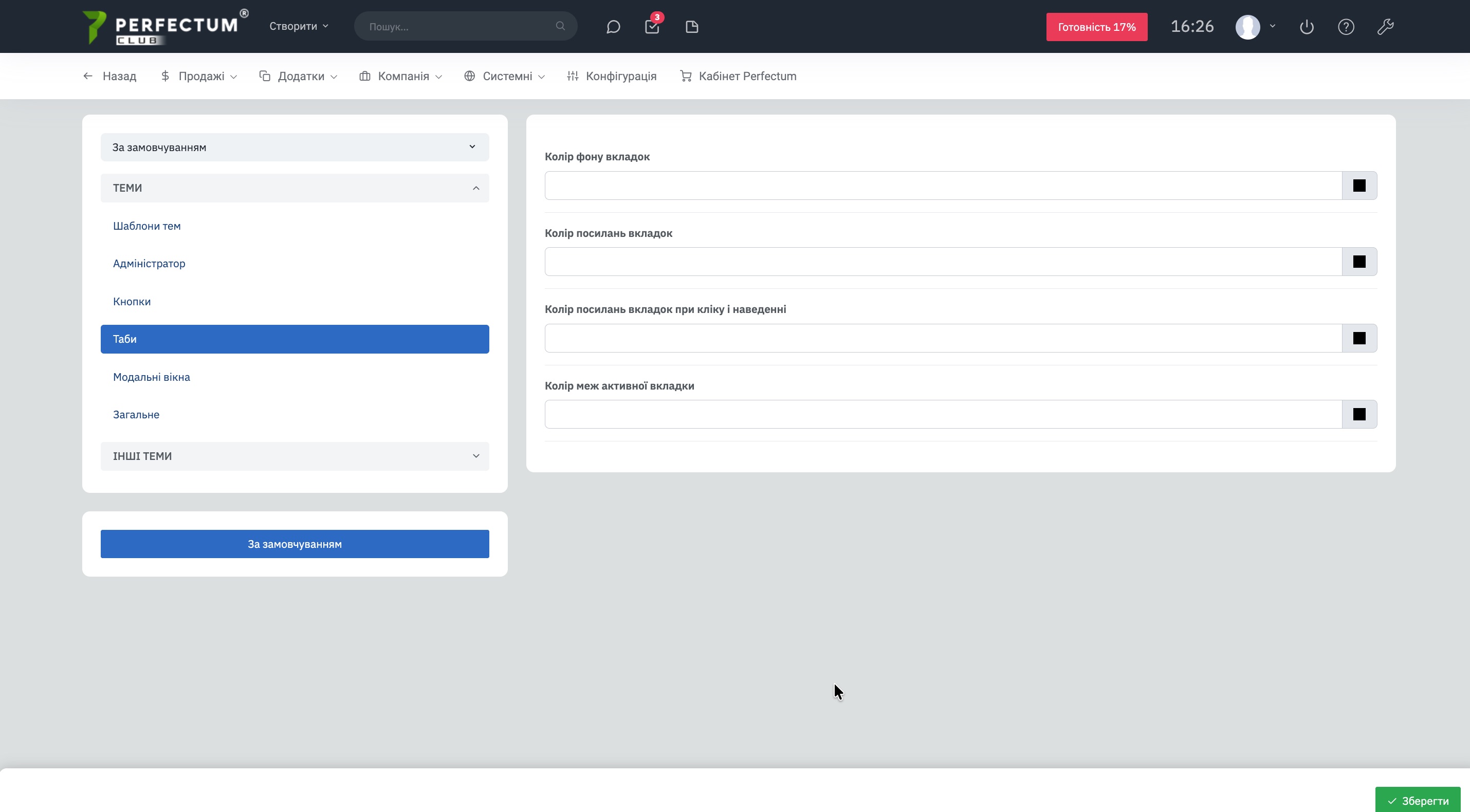Open the За замовчуванням theme select
The height and width of the screenshot is (812, 1470).
pos(295,147)
